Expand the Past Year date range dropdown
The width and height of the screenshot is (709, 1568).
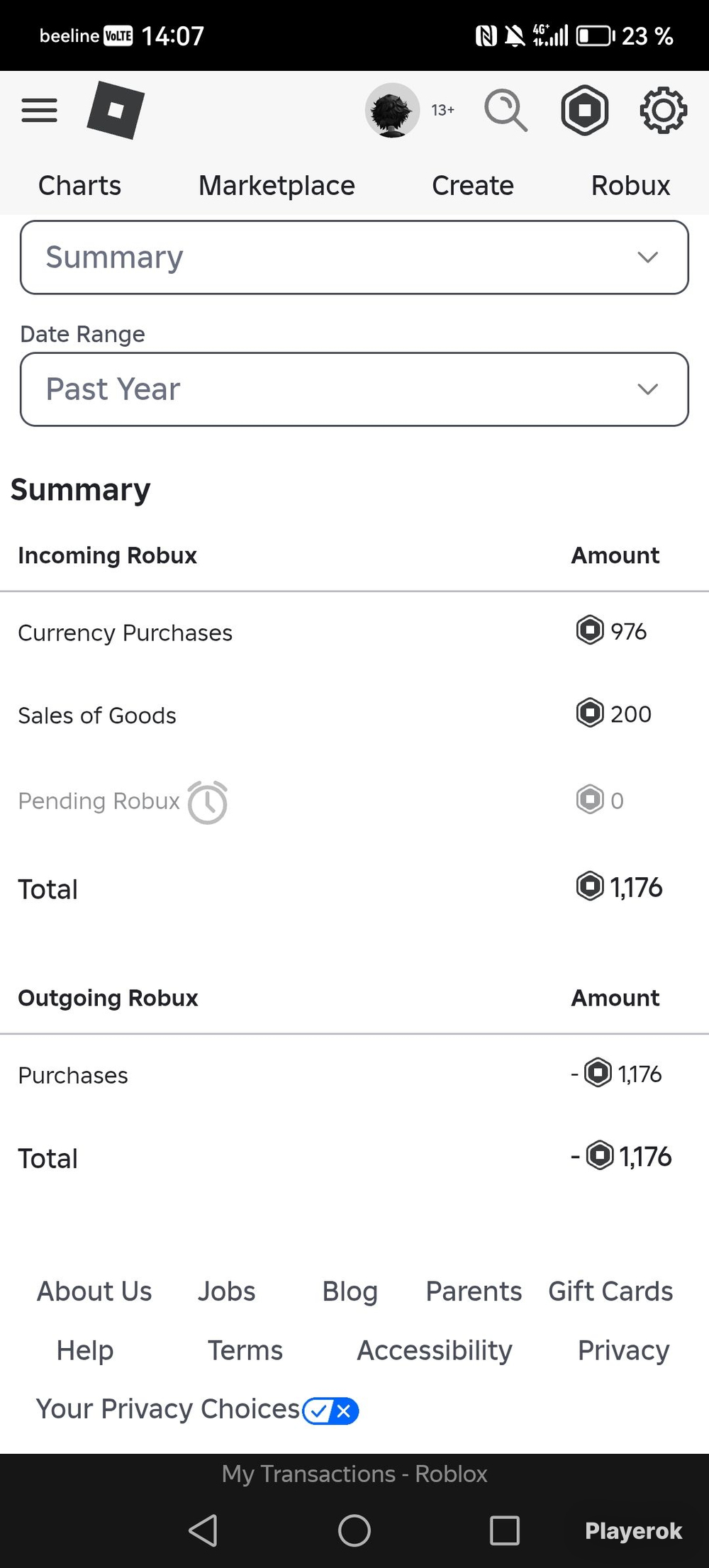354,389
